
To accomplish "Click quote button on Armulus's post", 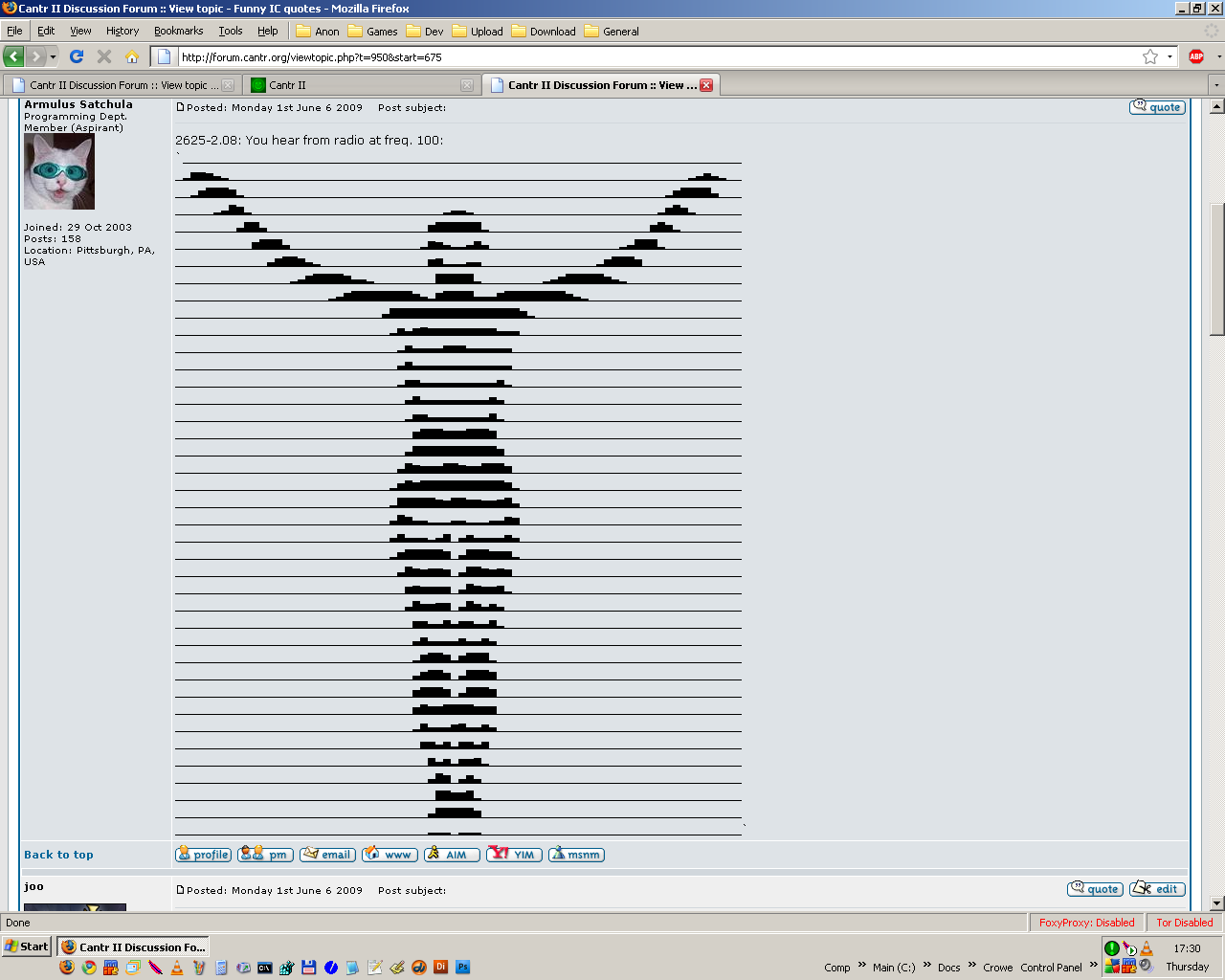I will 1157,107.
